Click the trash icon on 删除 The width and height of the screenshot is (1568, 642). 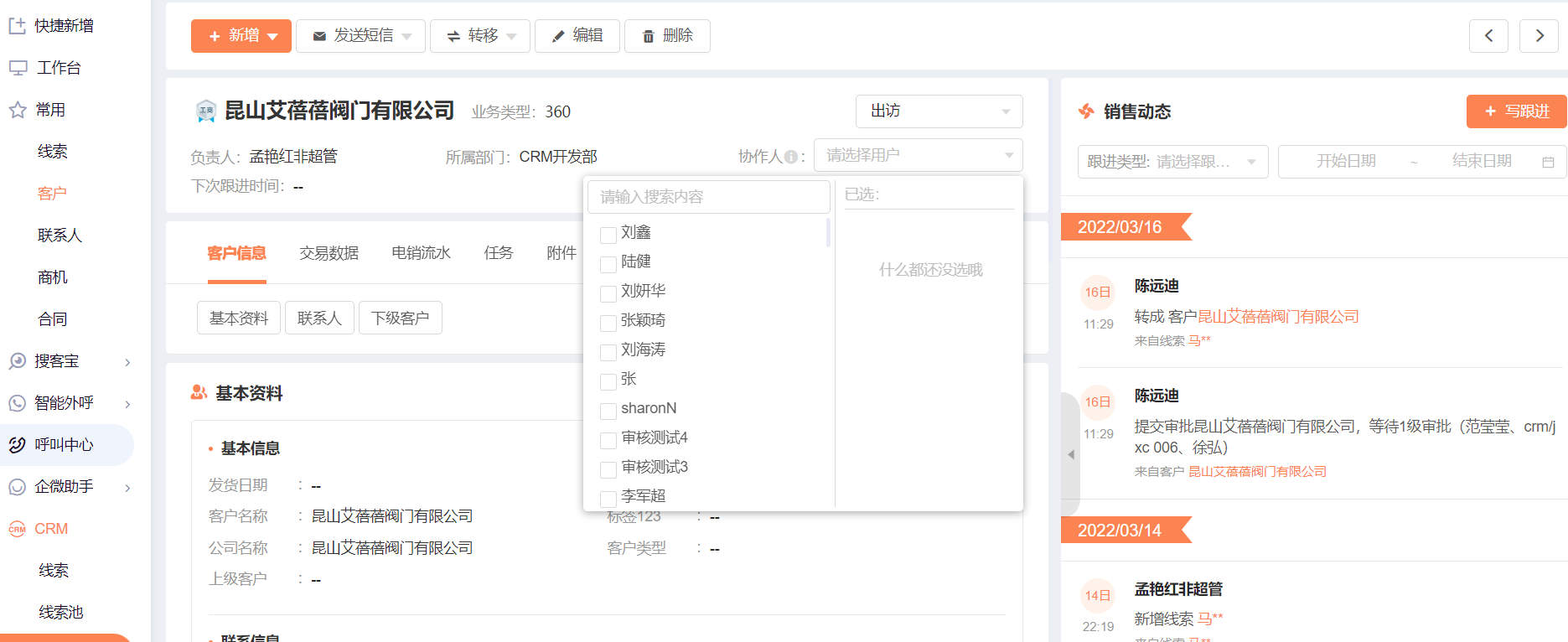tap(648, 36)
